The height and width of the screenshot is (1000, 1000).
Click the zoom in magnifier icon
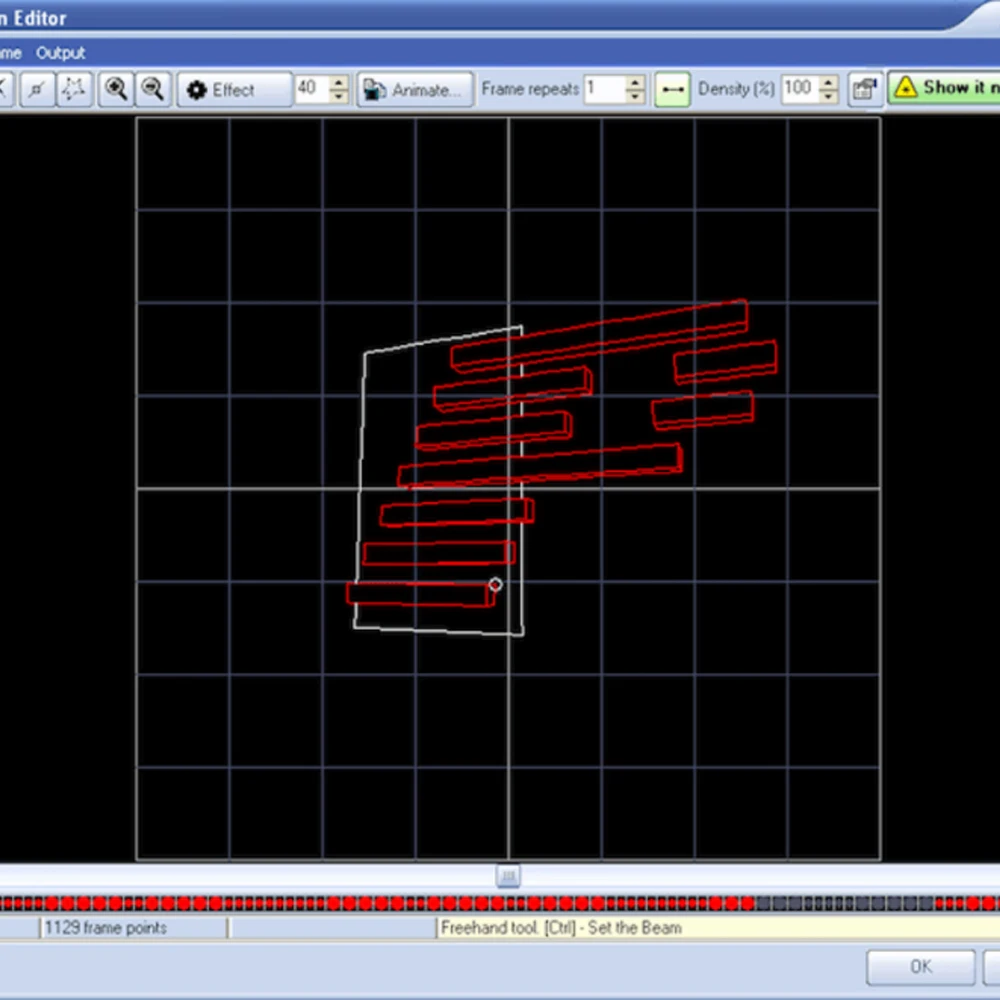[x=115, y=89]
